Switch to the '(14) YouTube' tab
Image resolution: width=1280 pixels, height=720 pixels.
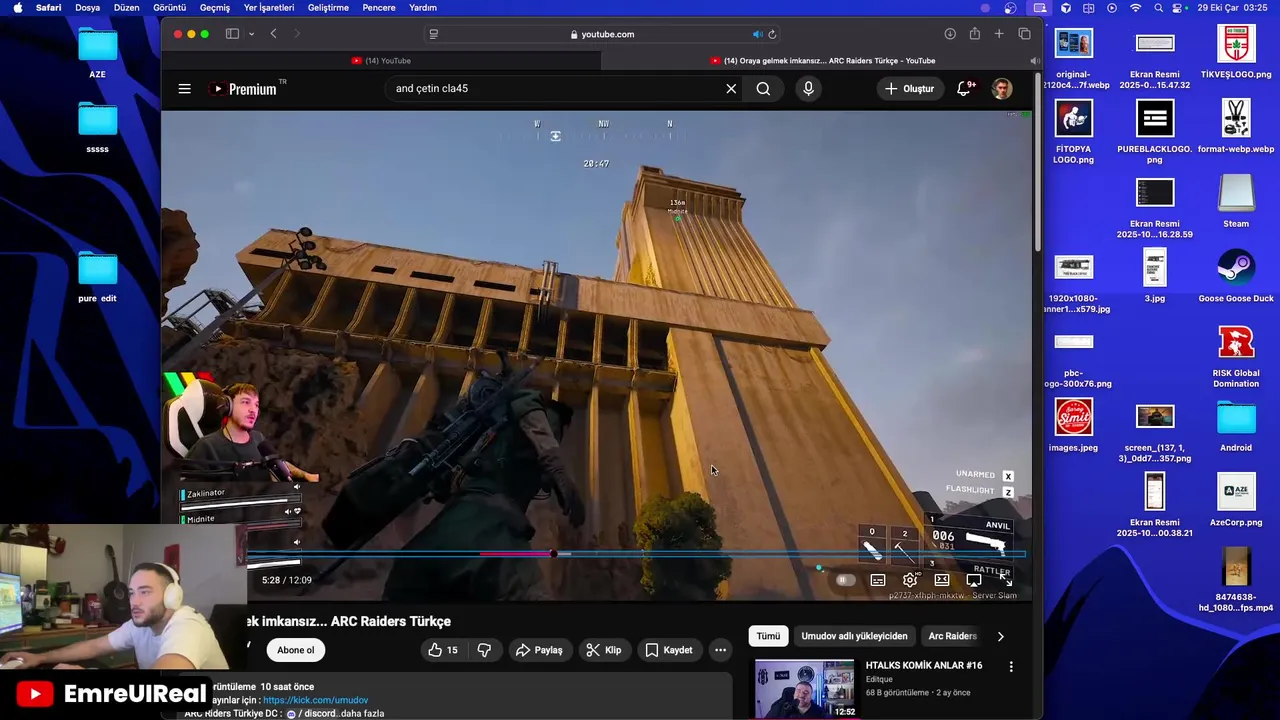tap(381, 61)
